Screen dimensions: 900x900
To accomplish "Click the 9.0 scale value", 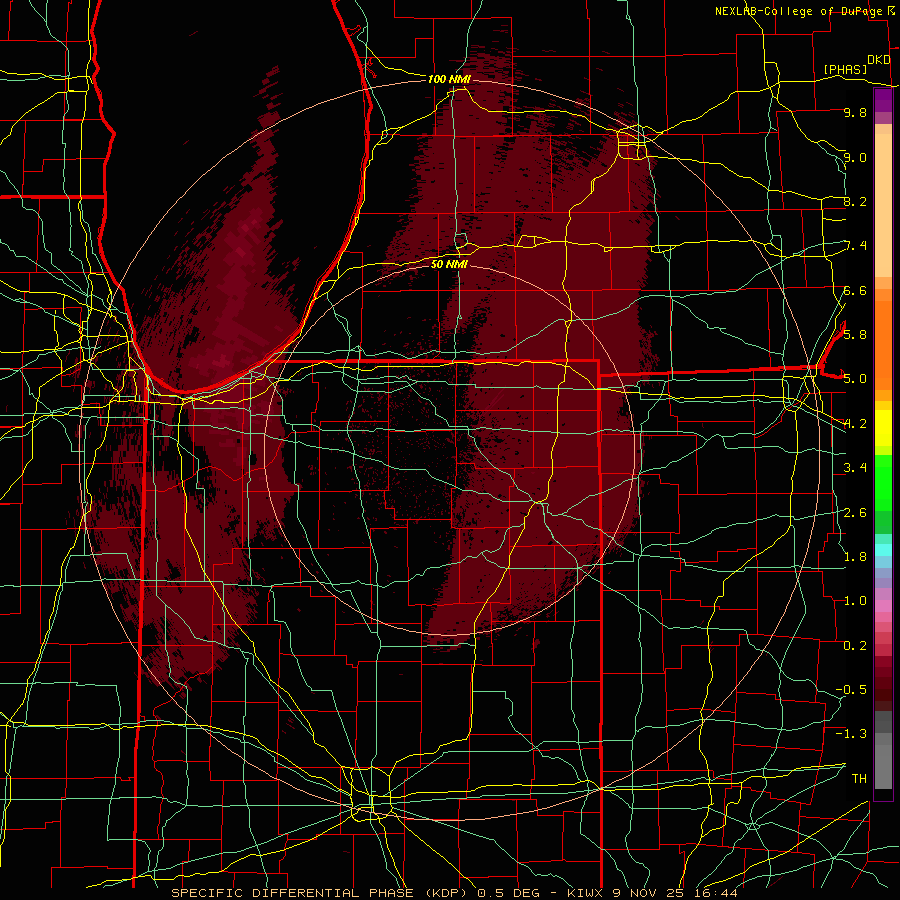I will click(x=855, y=157).
